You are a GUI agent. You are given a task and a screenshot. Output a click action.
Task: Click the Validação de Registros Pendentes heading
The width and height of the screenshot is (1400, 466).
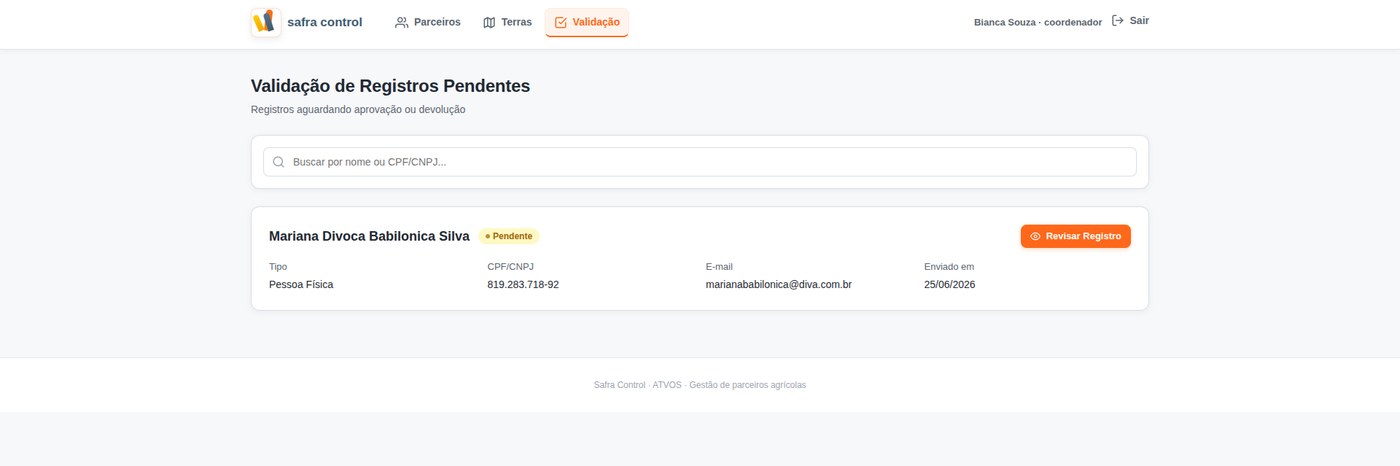point(390,86)
